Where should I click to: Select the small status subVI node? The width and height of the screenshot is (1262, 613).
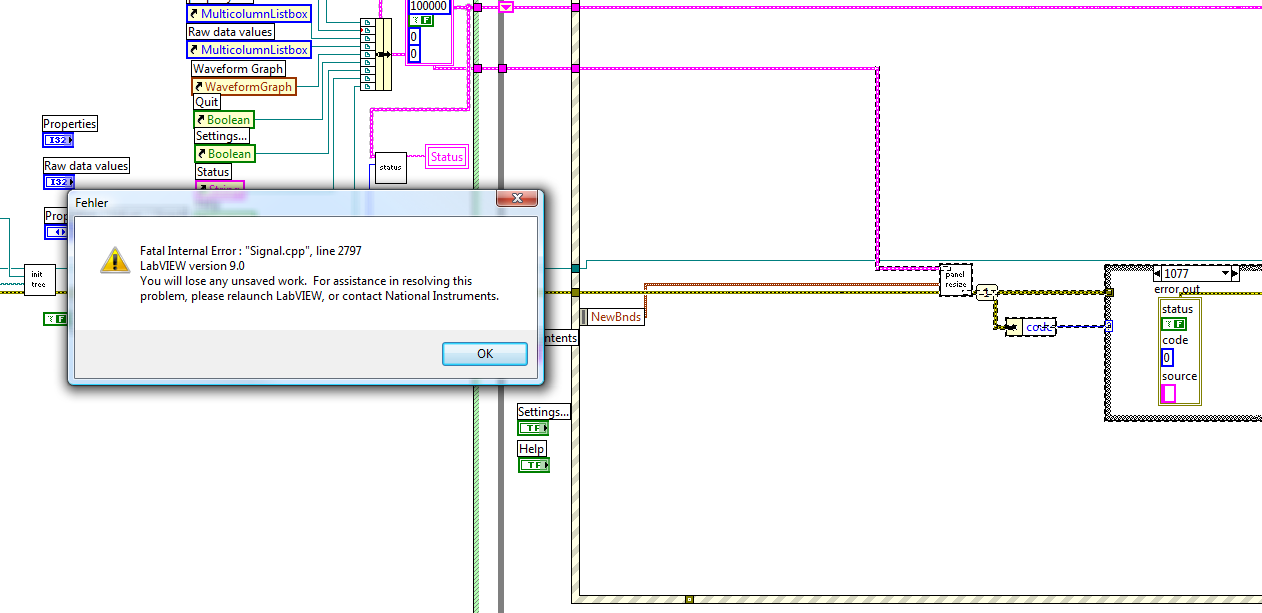coord(390,168)
